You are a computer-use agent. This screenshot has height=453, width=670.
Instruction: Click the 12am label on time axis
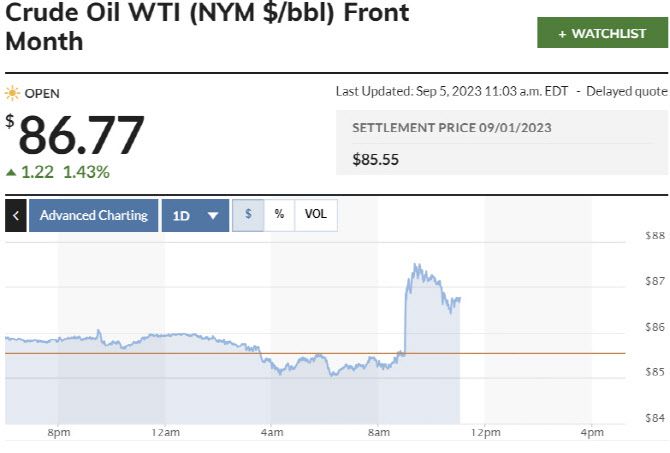(x=165, y=433)
